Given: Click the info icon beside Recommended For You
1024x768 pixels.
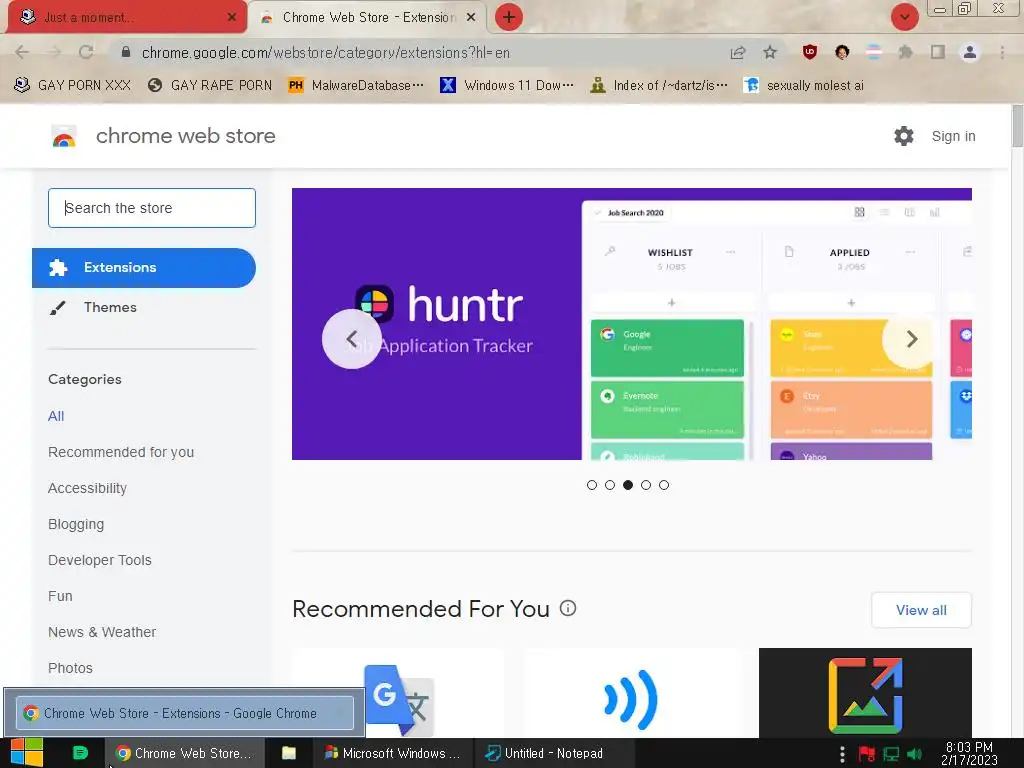Looking at the screenshot, I should tap(568, 609).
